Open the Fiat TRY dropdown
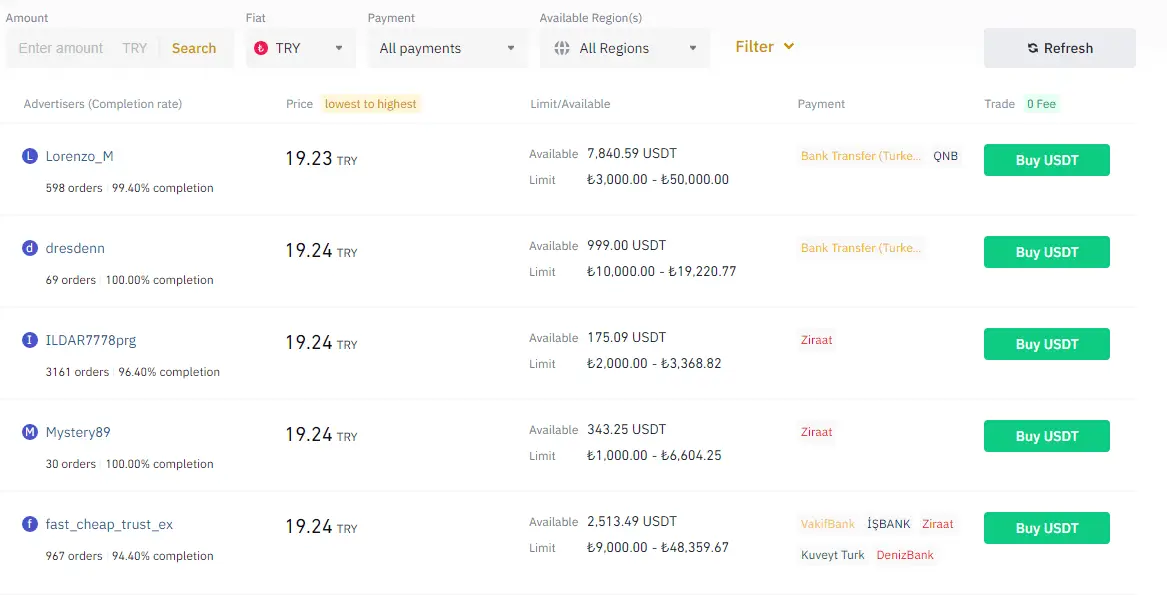The image size is (1167, 595). pyautogui.click(x=298, y=48)
